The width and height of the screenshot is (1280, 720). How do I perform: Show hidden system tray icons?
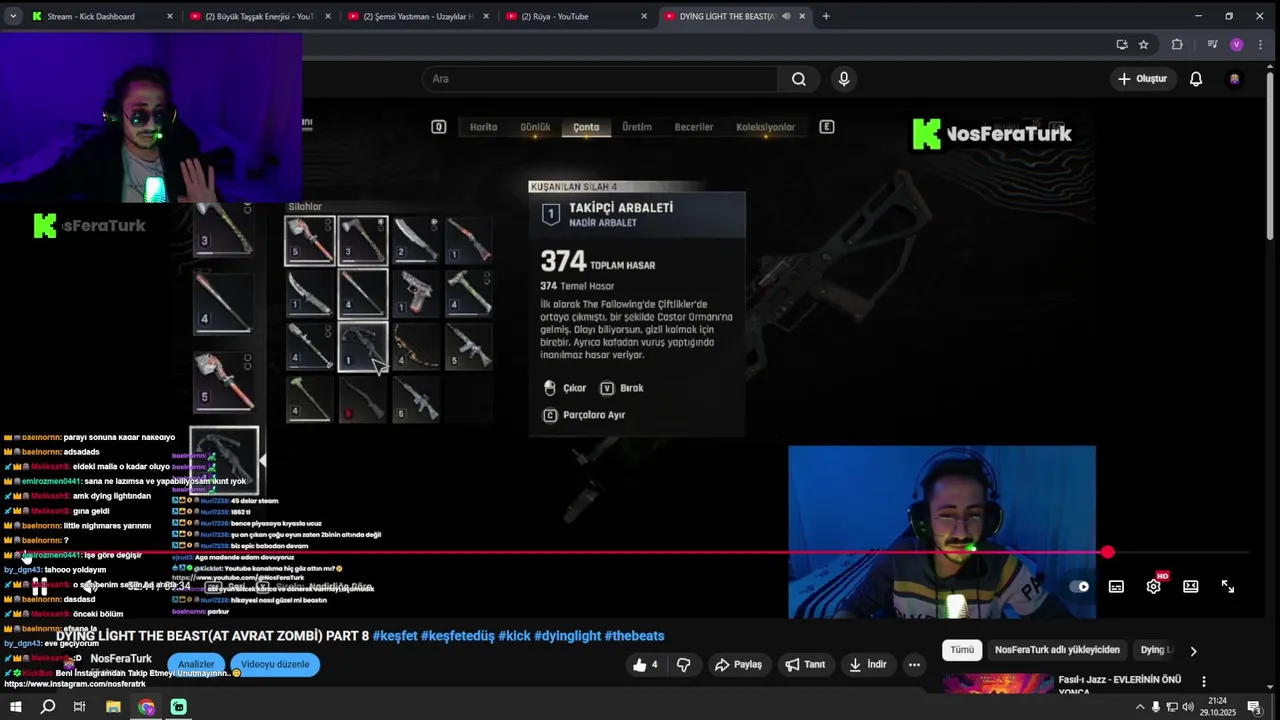coord(1139,707)
